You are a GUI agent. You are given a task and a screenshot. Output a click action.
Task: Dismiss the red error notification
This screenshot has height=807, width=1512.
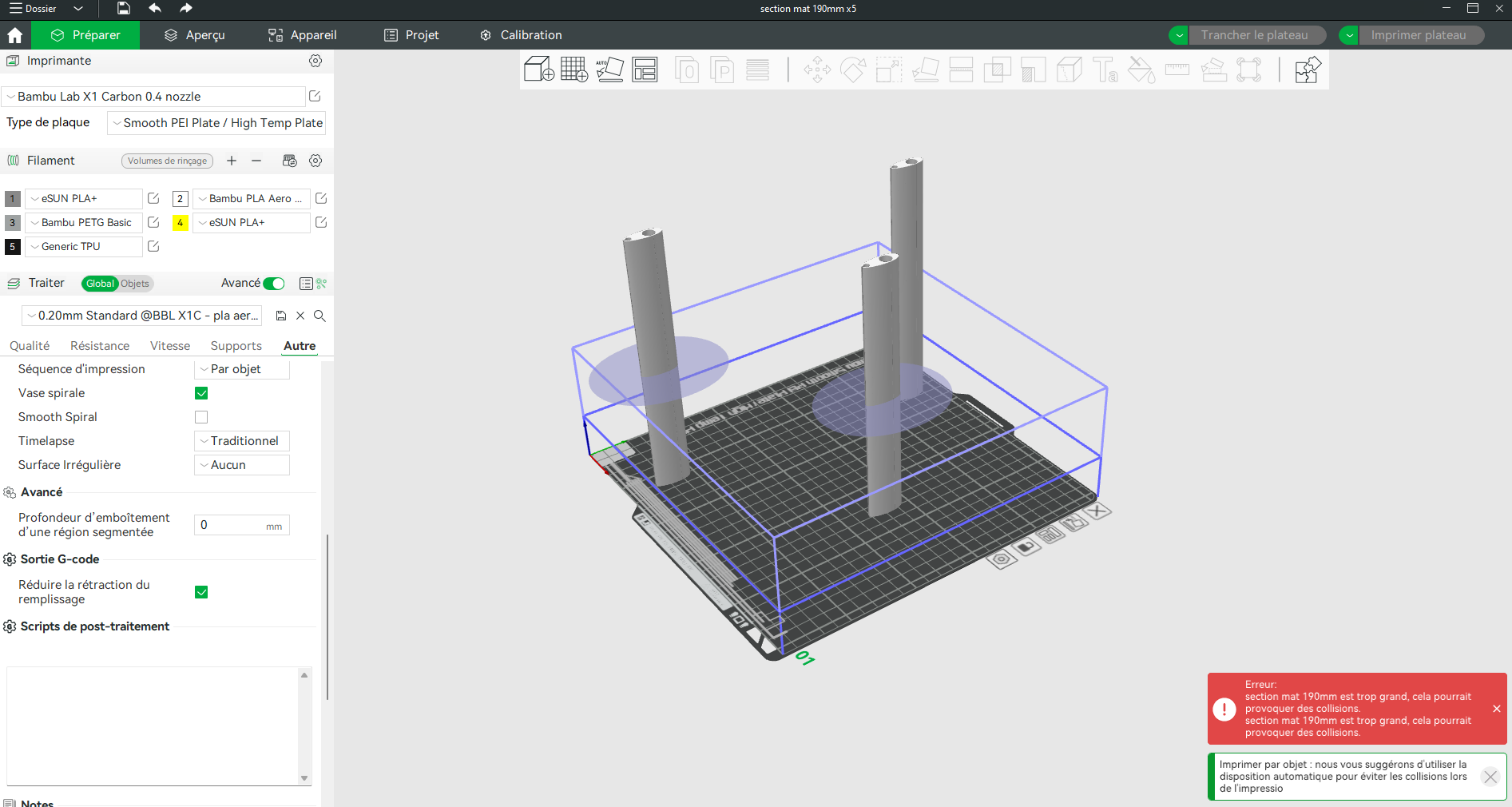coord(1497,709)
